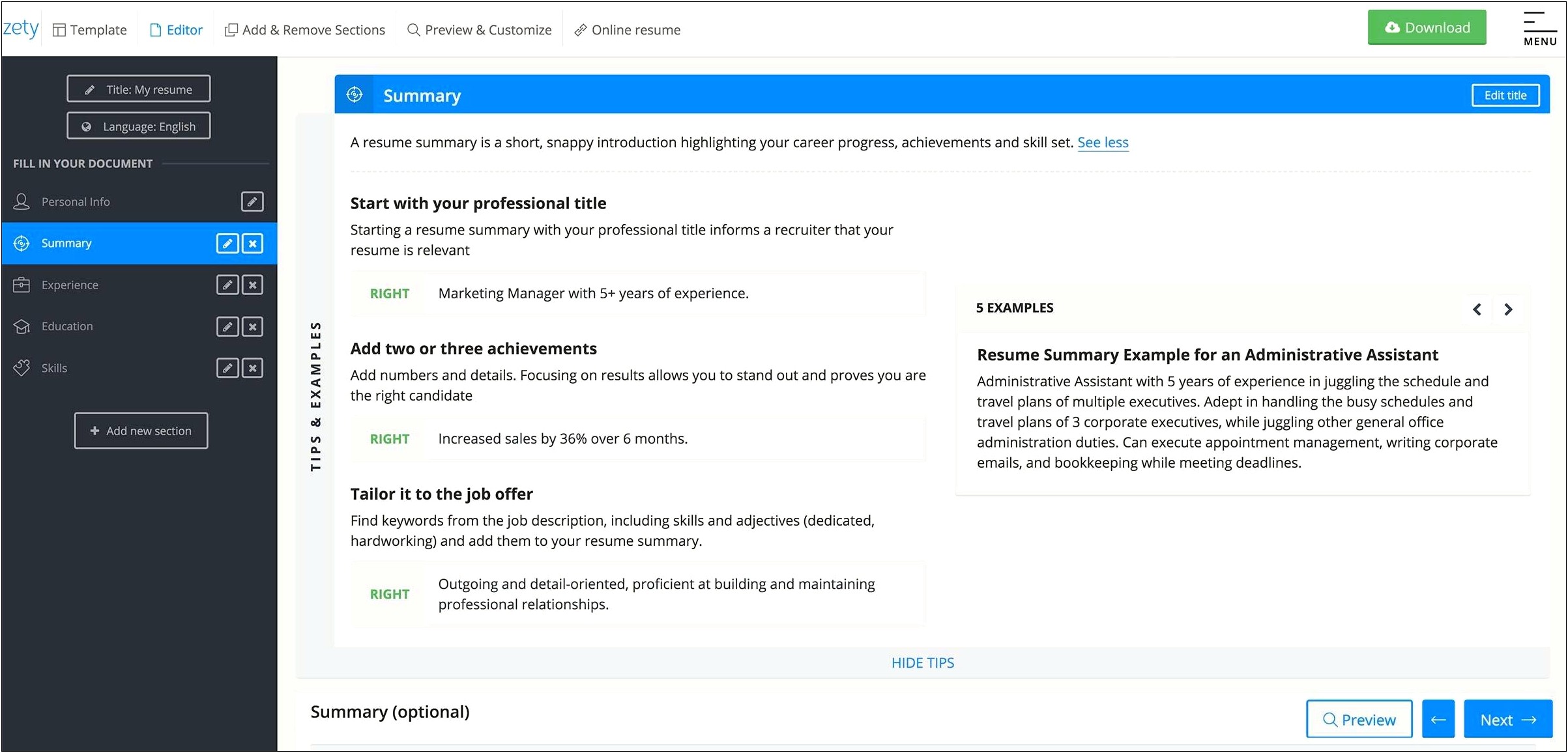This screenshot has height=753, width=1568.
Task: Click the Experience delete X icon
Action: point(253,285)
